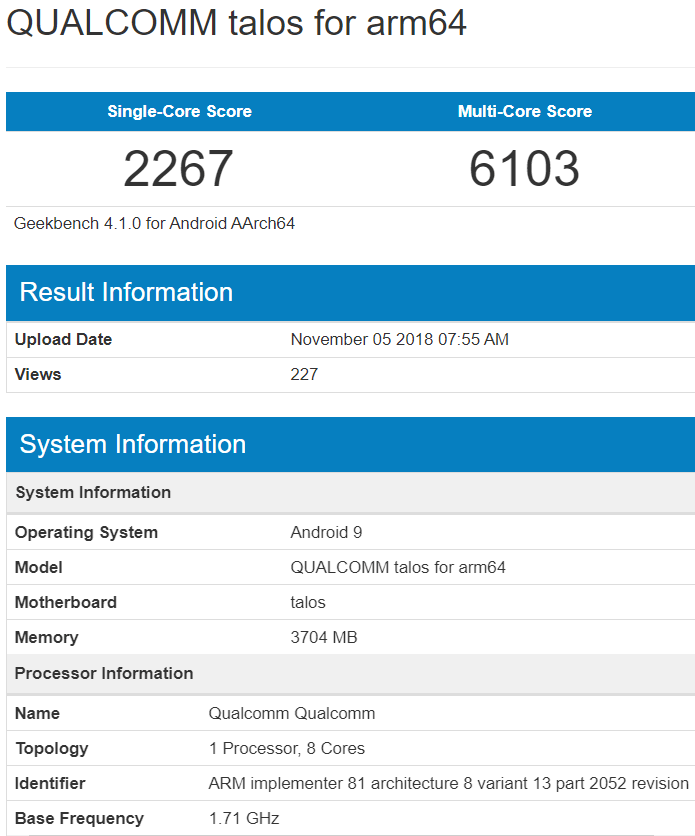The width and height of the screenshot is (695, 836).
Task: Click the 'ARM implementer 81 architecture' identifier value
Action: [449, 783]
